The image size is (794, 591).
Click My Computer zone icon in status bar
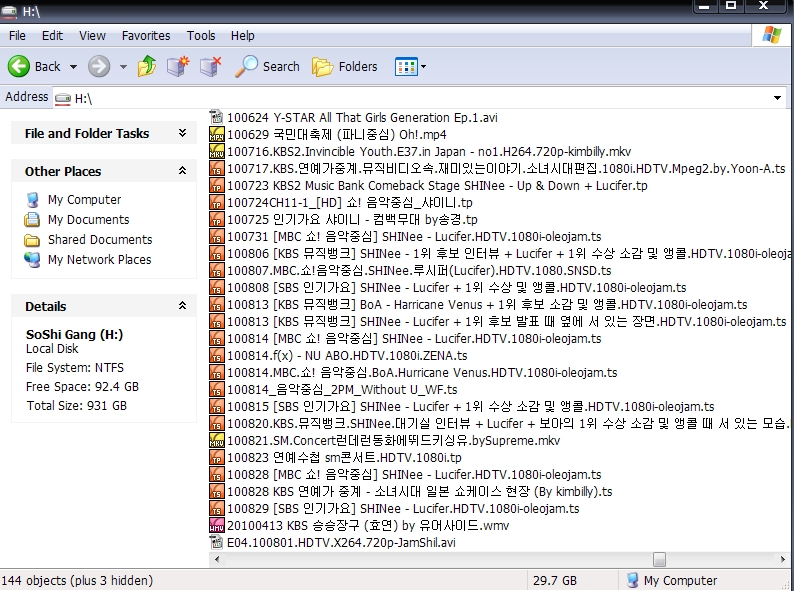pyautogui.click(x=632, y=580)
